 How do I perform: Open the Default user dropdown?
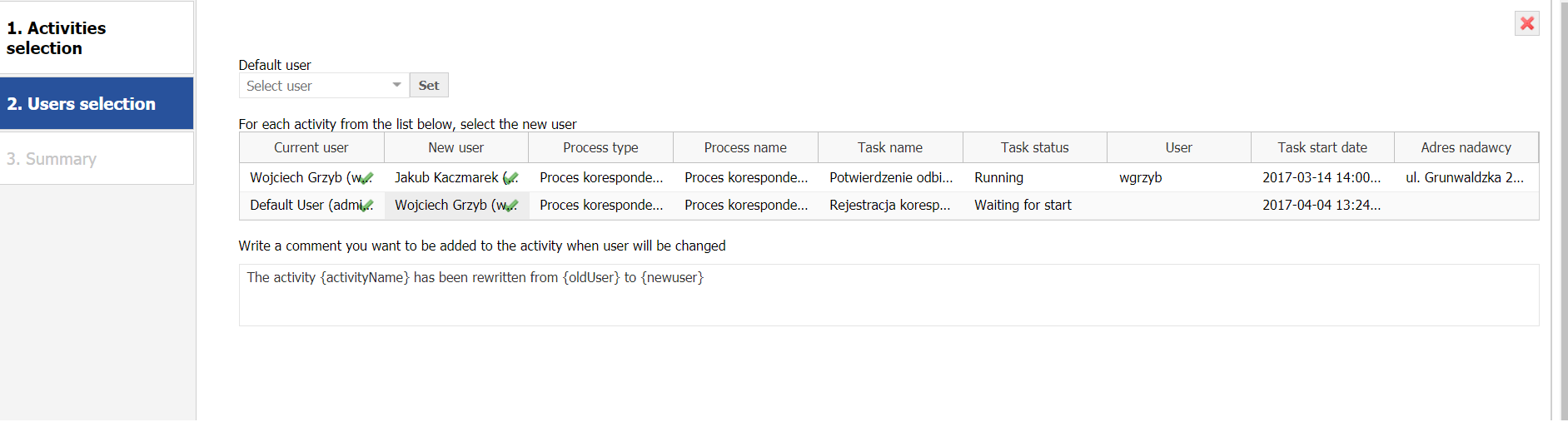click(x=316, y=86)
